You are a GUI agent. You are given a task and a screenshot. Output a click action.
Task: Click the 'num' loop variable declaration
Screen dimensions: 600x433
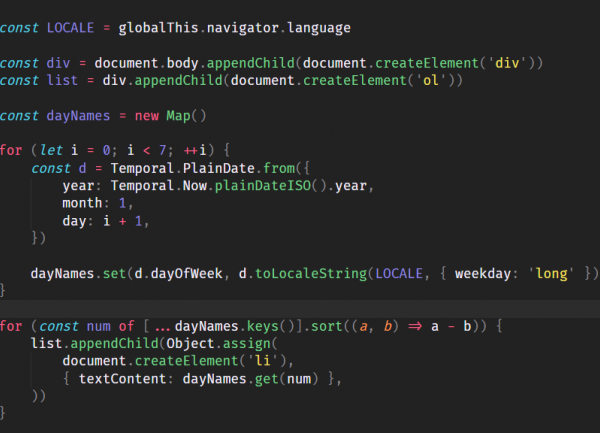(98, 327)
